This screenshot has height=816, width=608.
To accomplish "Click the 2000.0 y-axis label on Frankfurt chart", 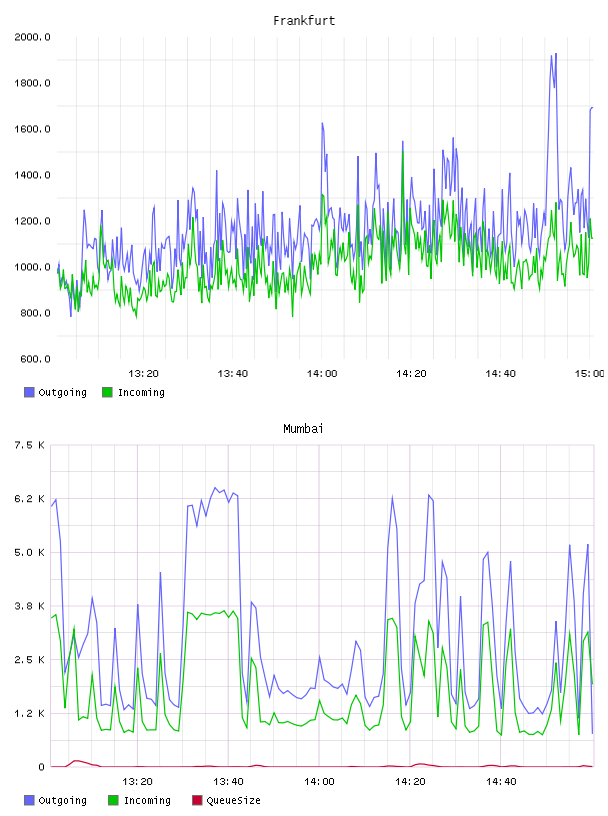I will pyautogui.click(x=32, y=37).
